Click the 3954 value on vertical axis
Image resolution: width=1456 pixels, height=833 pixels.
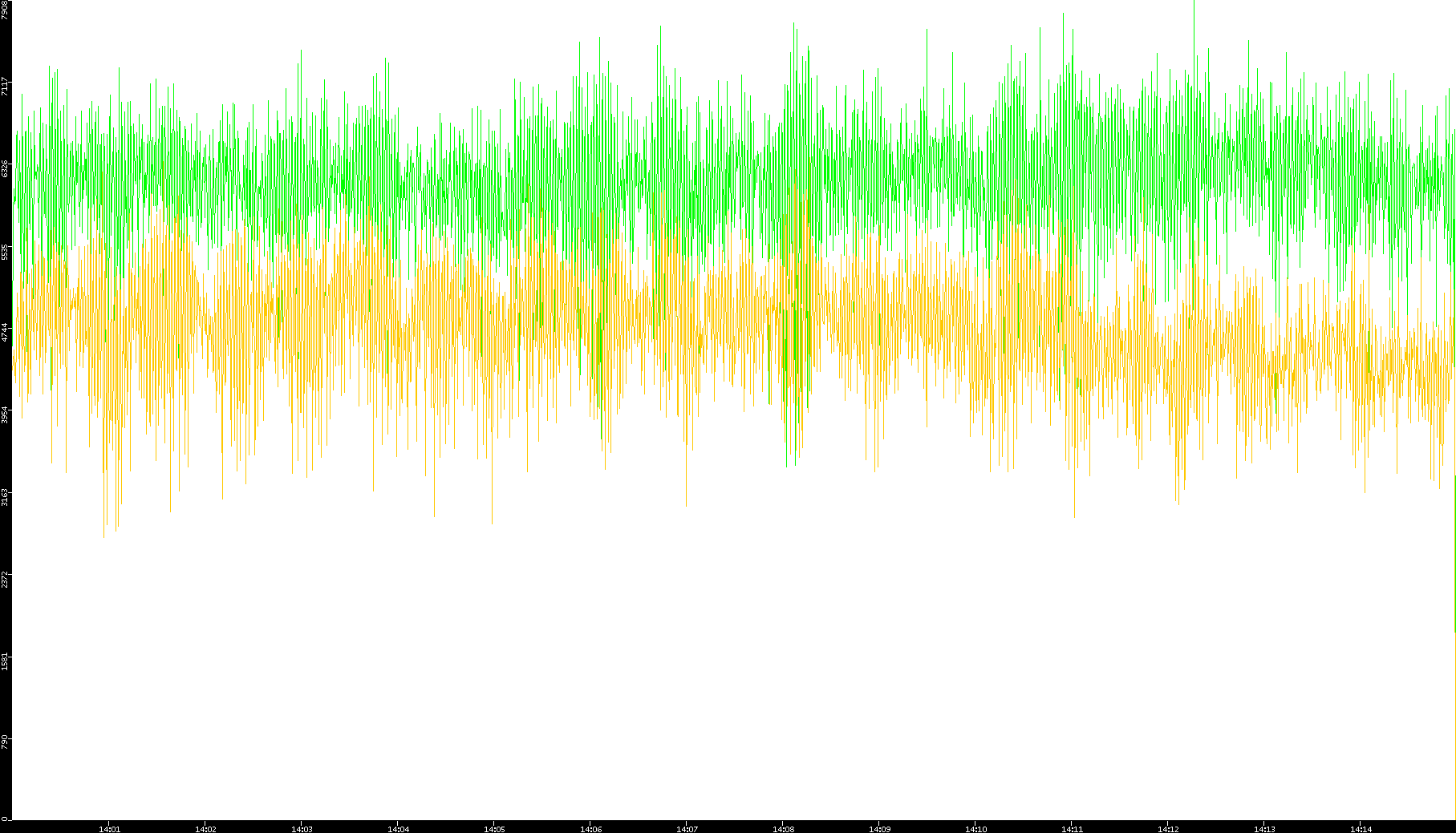(5, 415)
